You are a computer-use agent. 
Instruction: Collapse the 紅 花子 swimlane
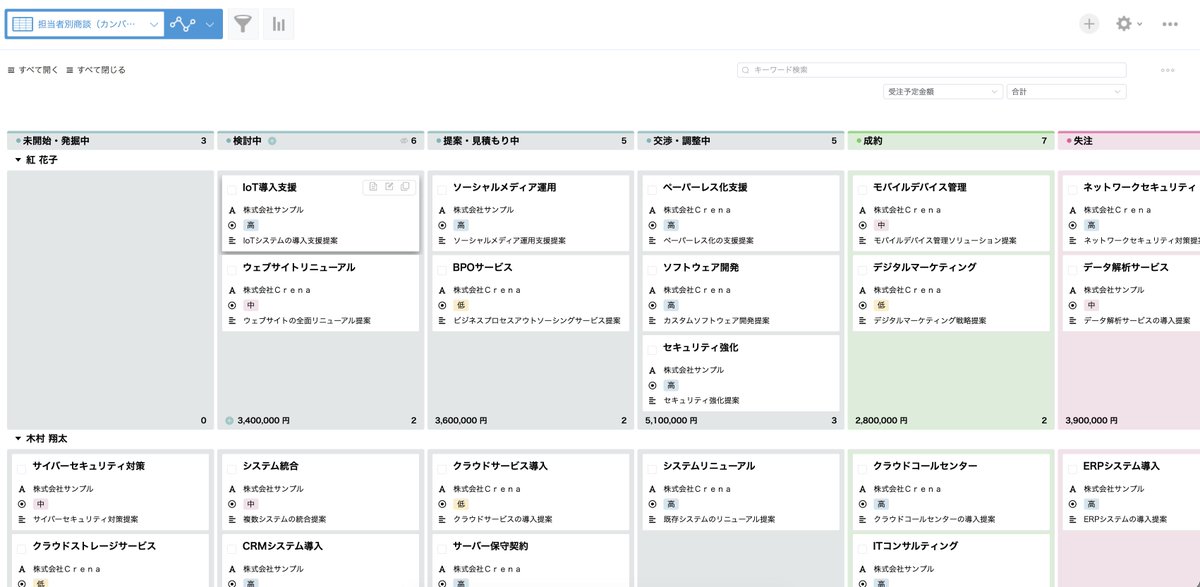point(18,160)
